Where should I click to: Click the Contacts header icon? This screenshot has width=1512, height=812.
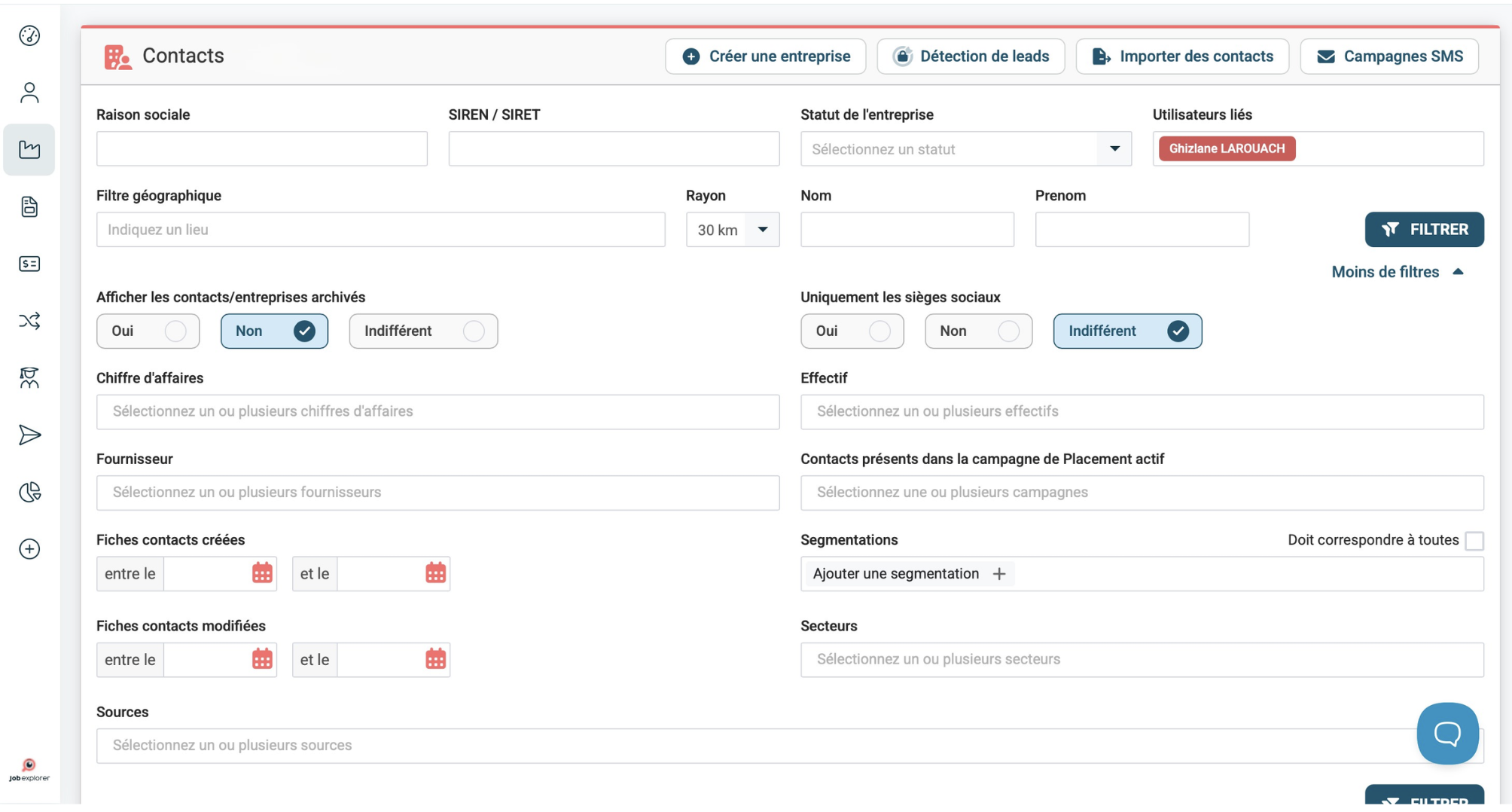coord(117,56)
